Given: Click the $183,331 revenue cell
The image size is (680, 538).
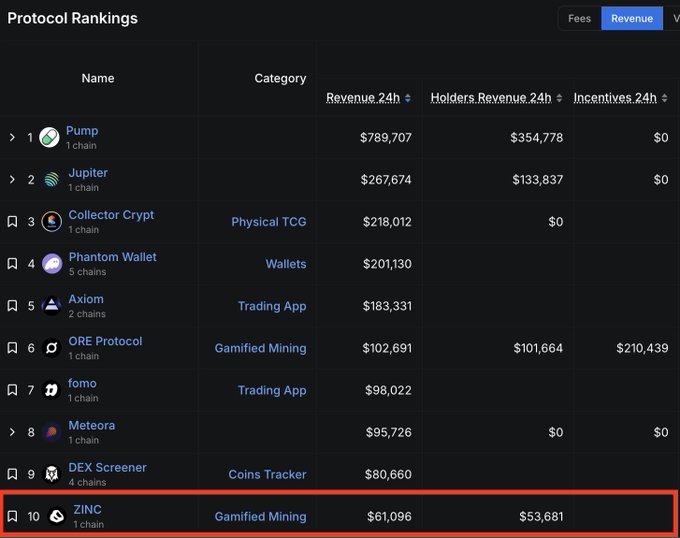Looking at the screenshot, I should point(387,306).
